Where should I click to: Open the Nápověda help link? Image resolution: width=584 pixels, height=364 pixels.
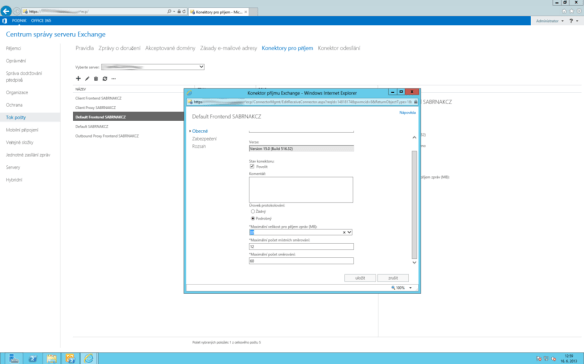(x=407, y=113)
